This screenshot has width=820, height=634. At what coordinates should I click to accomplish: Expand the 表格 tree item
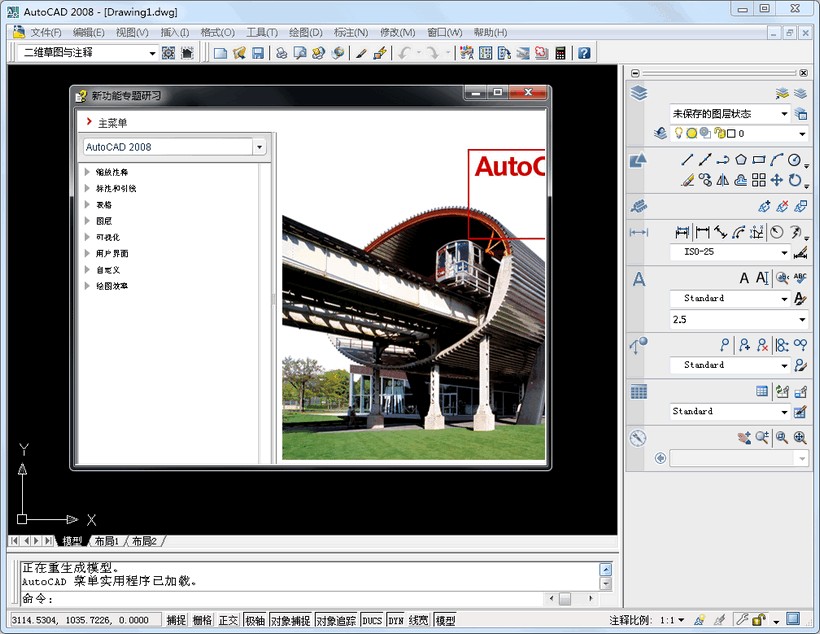point(104,205)
